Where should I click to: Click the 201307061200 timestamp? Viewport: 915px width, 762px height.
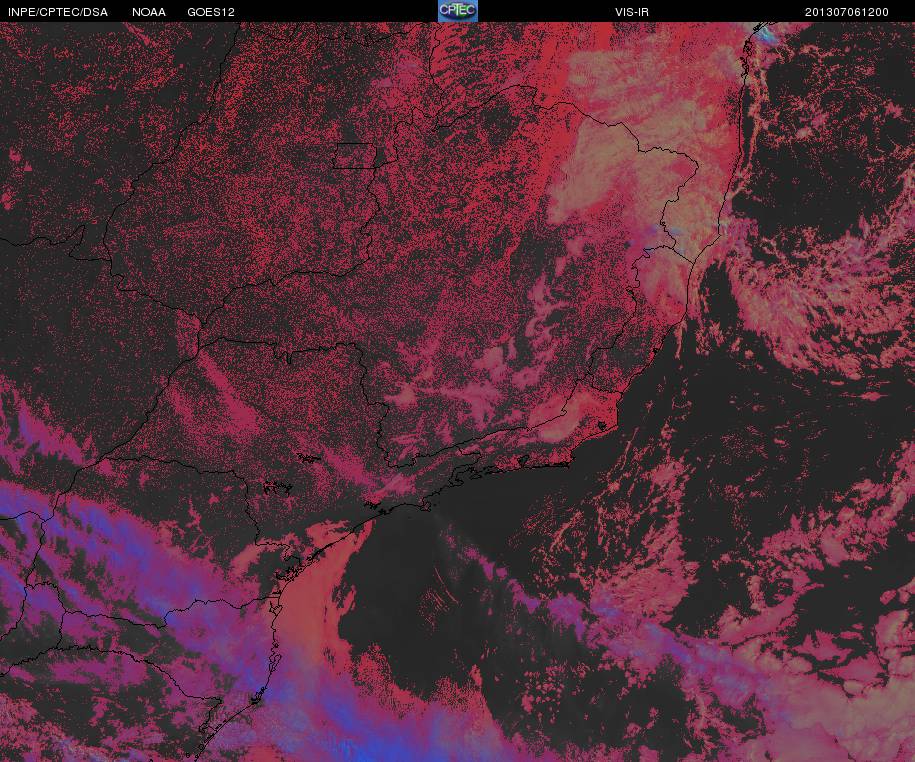tap(847, 12)
